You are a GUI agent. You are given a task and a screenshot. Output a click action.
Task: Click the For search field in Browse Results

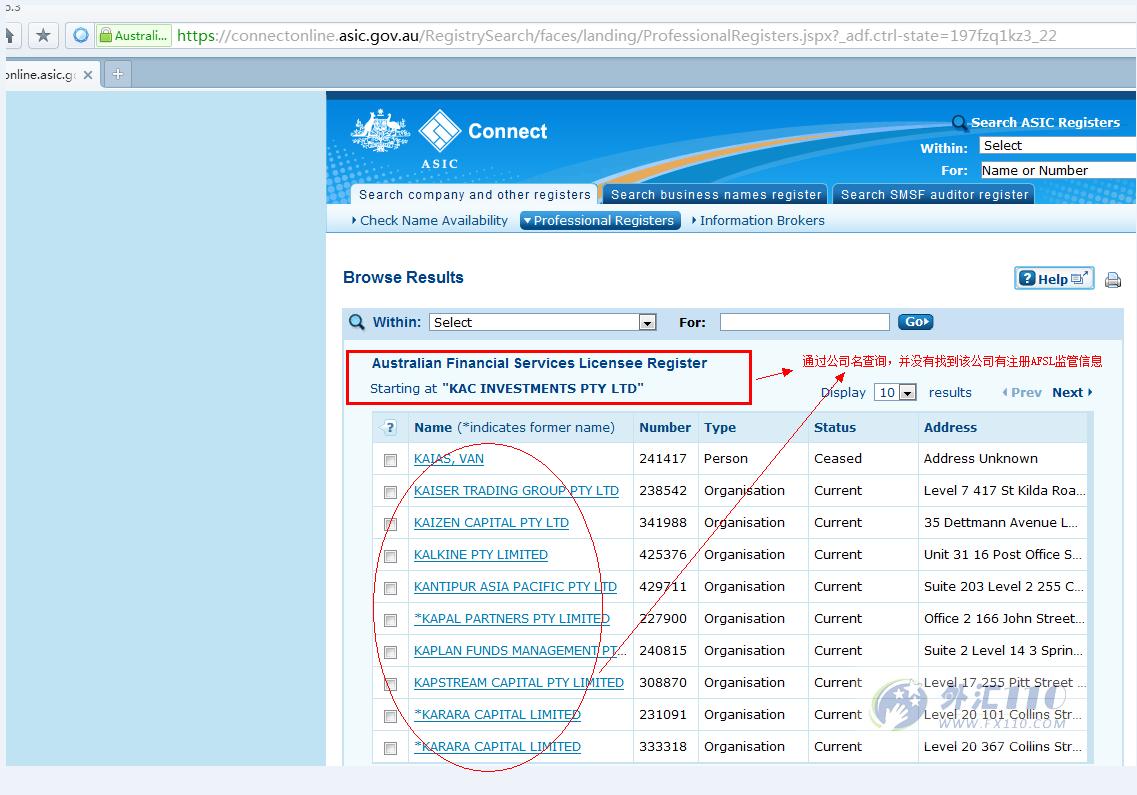(804, 322)
